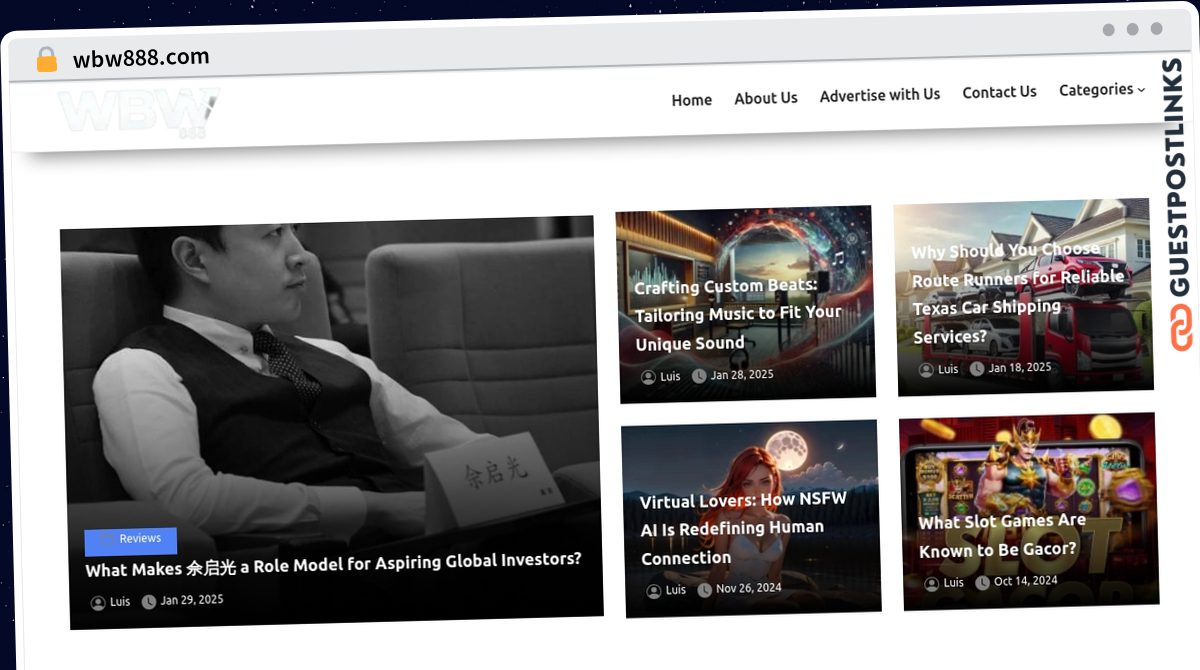Open Virtual Lovers NSFW AI article title
The width and height of the screenshot is (1200, 670).
point(744,528)
